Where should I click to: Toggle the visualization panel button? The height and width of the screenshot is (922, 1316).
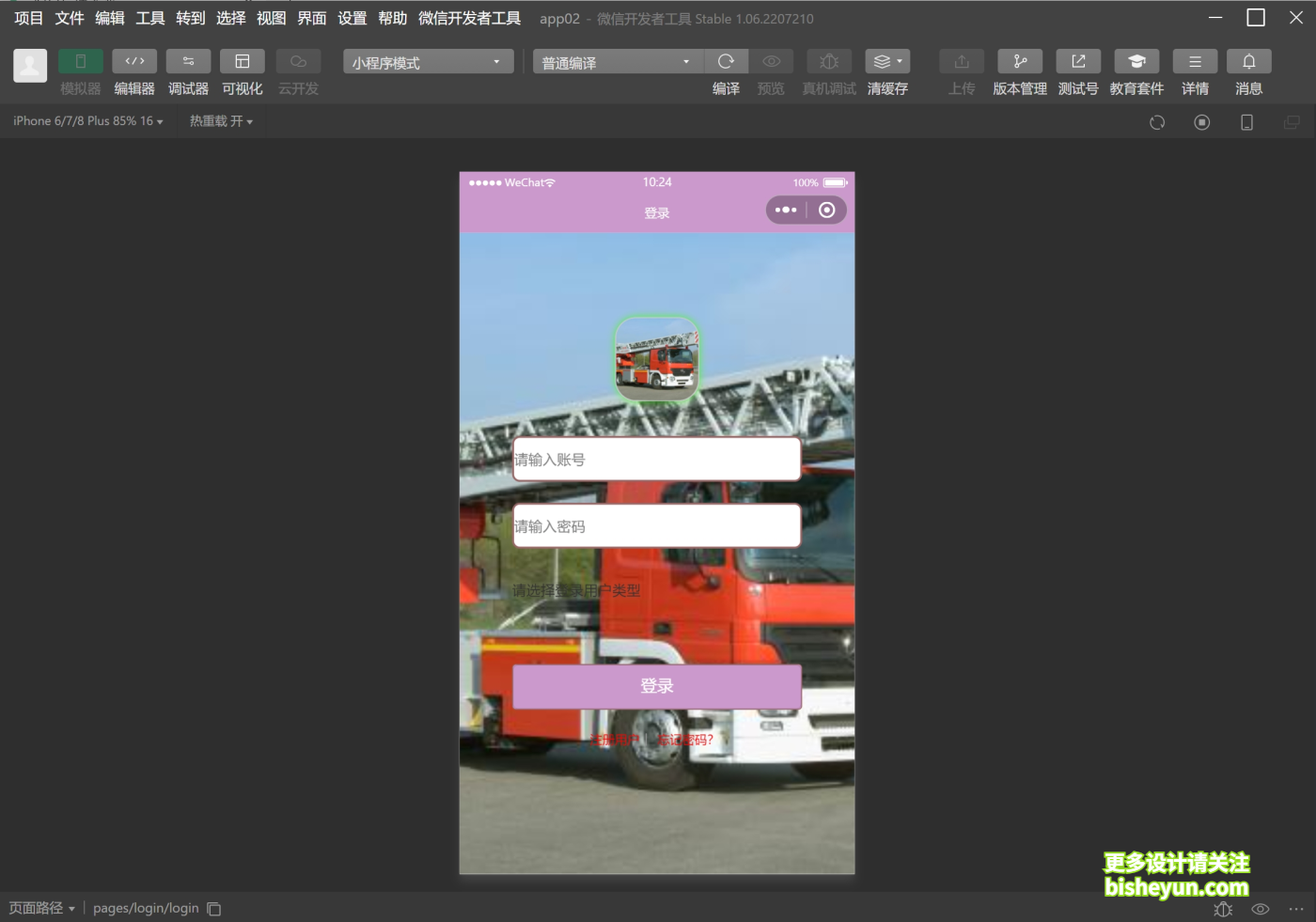pyautogui.click(x=242, y=61)
